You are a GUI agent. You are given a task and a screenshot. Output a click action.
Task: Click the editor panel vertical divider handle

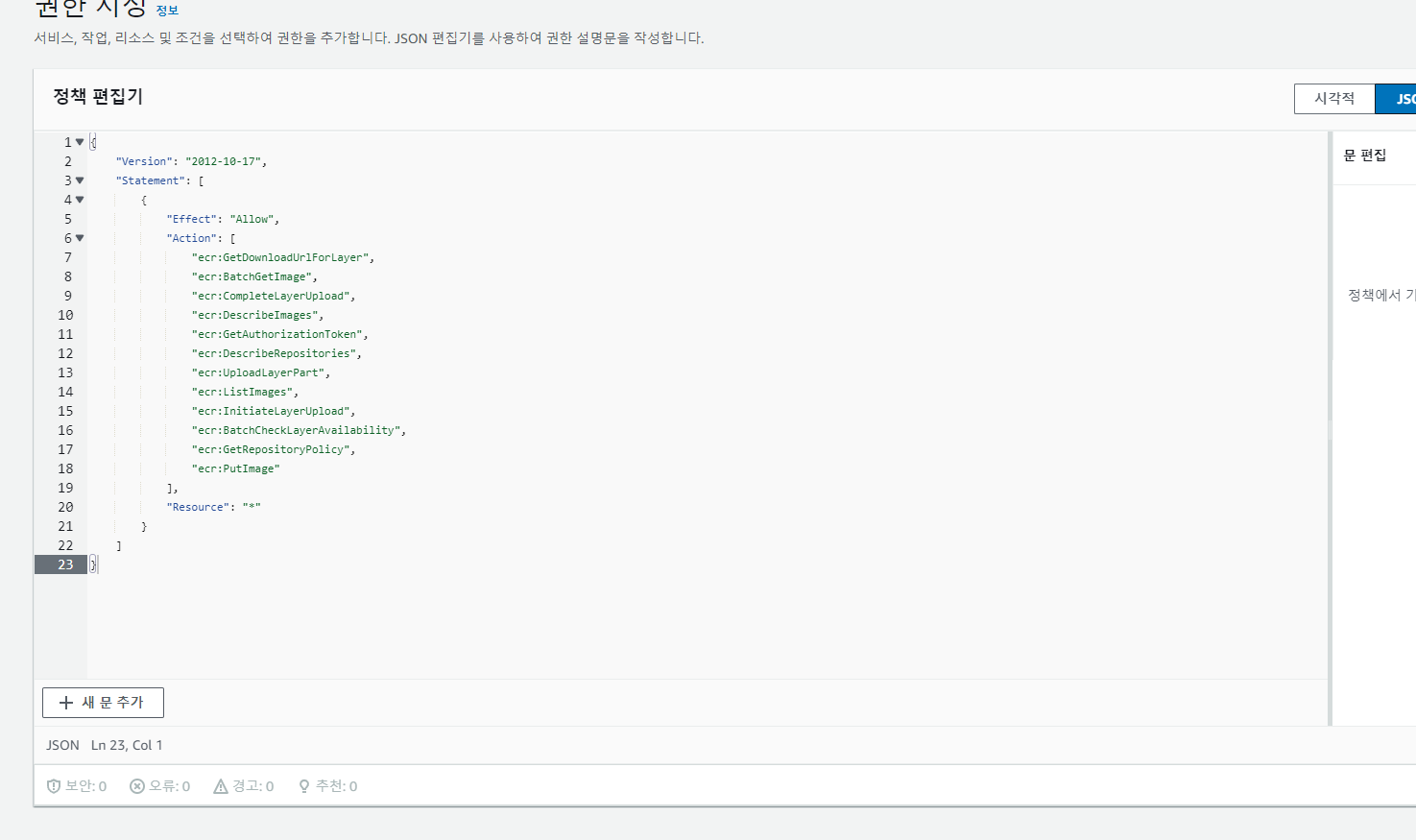tap(1331, 428)
